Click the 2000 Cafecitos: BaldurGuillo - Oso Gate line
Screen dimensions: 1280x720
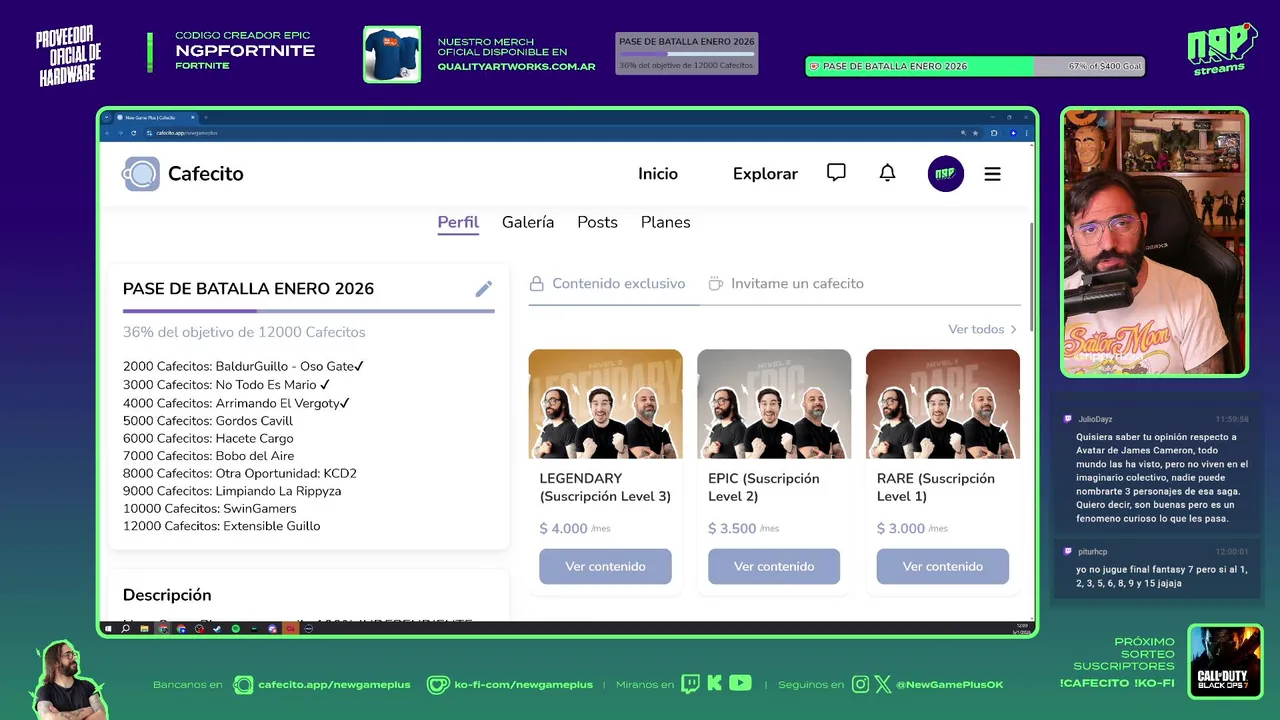click(243, 366)
